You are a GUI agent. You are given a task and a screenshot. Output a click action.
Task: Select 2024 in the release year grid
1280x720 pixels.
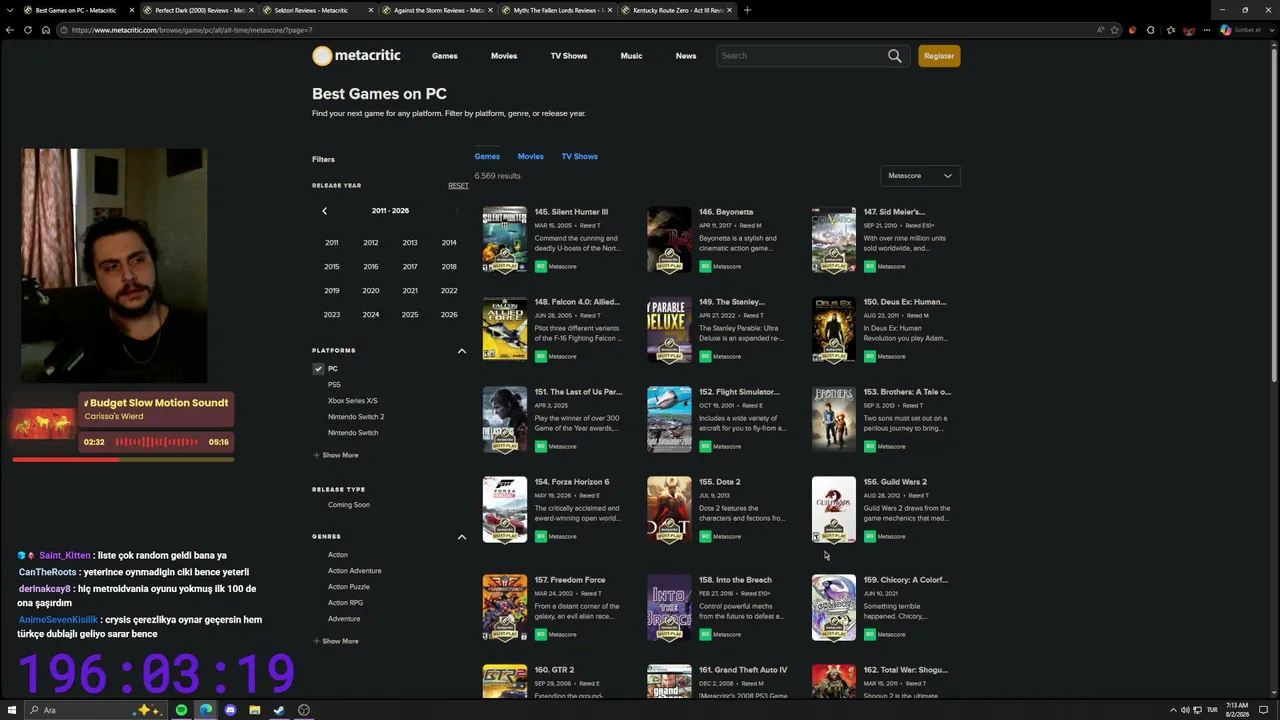coord(371,315)
